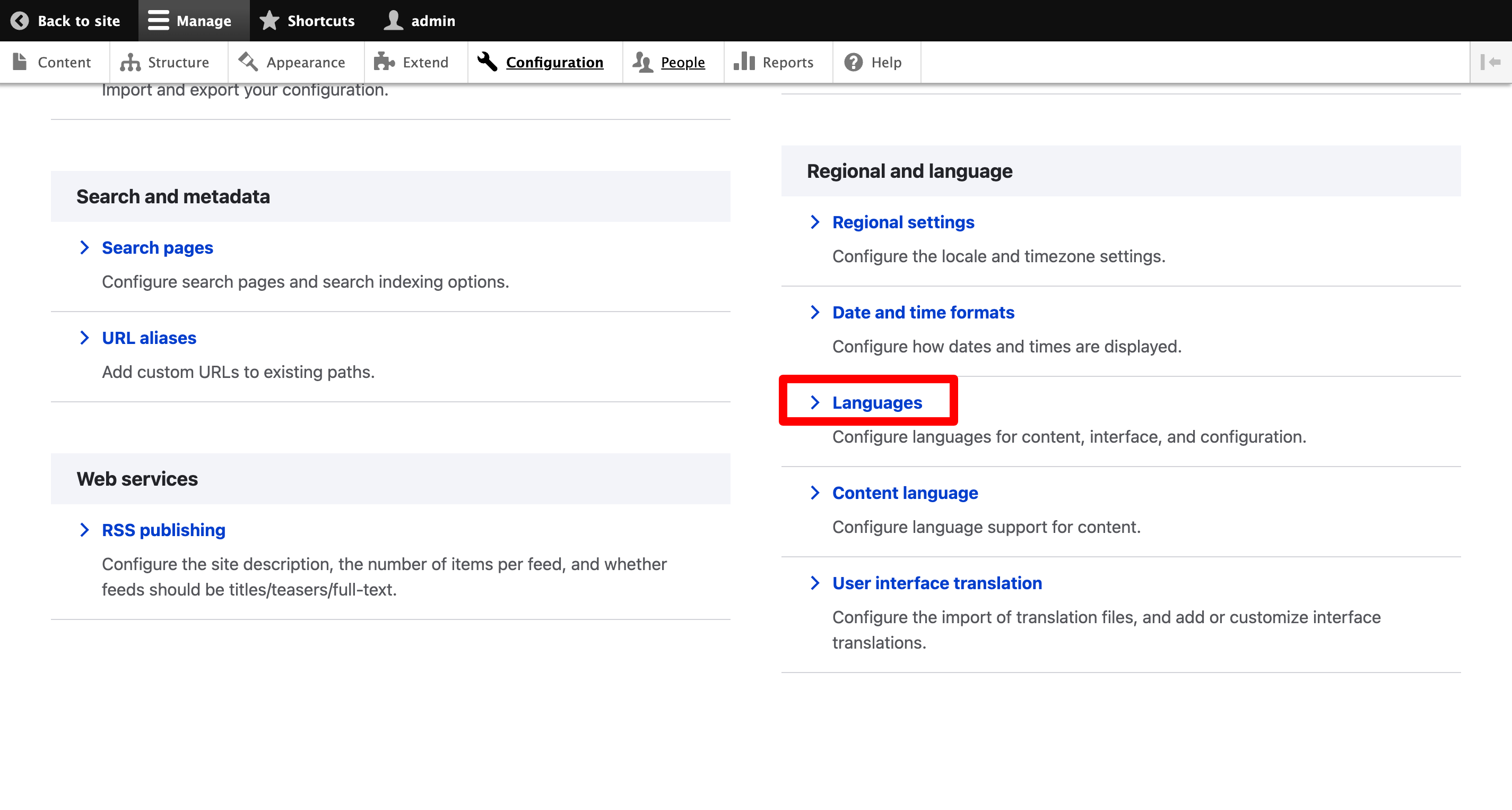Click chevron beside User interface translation

[815, 583]
